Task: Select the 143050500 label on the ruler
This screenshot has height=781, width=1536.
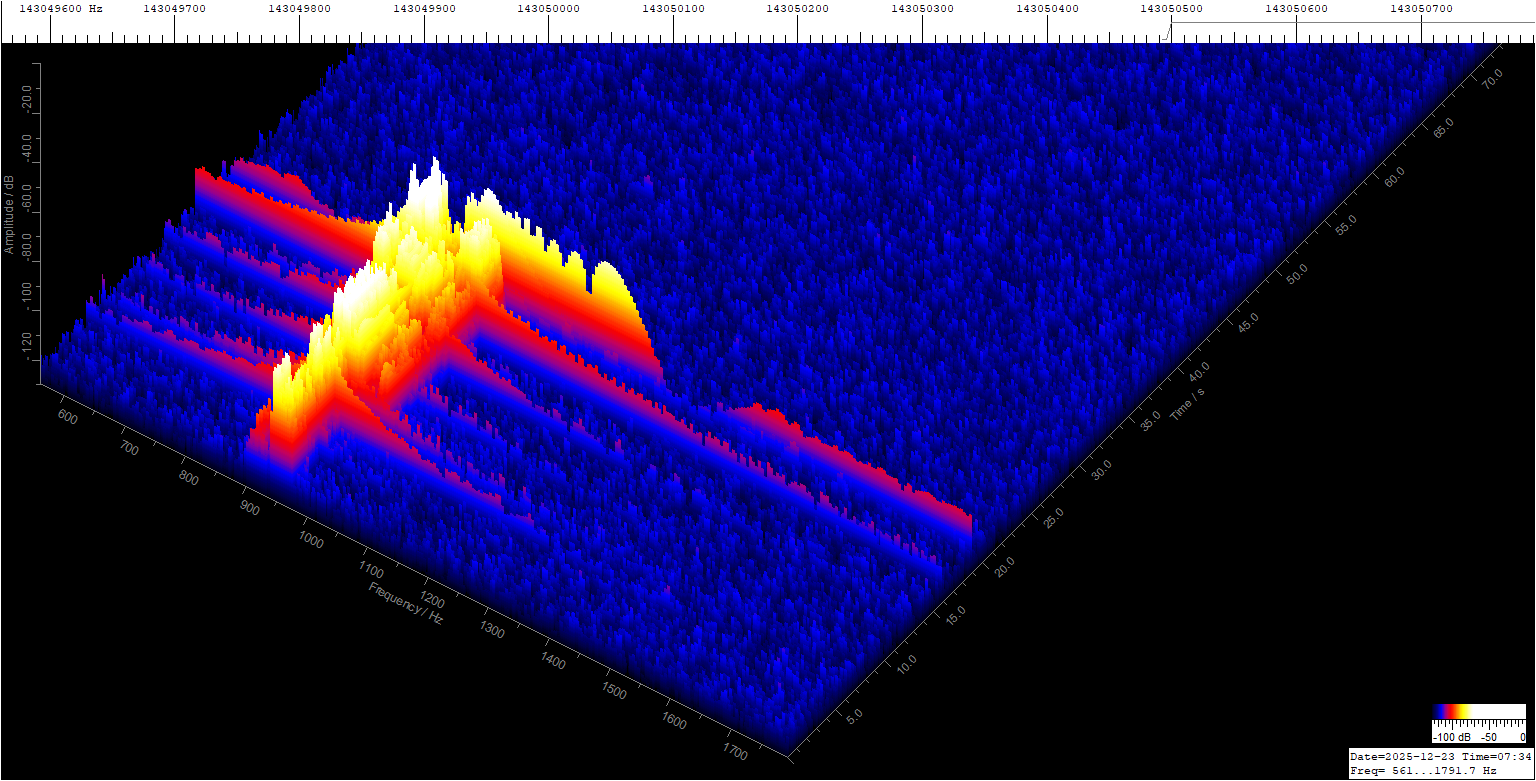Action: coord(1172,8)
